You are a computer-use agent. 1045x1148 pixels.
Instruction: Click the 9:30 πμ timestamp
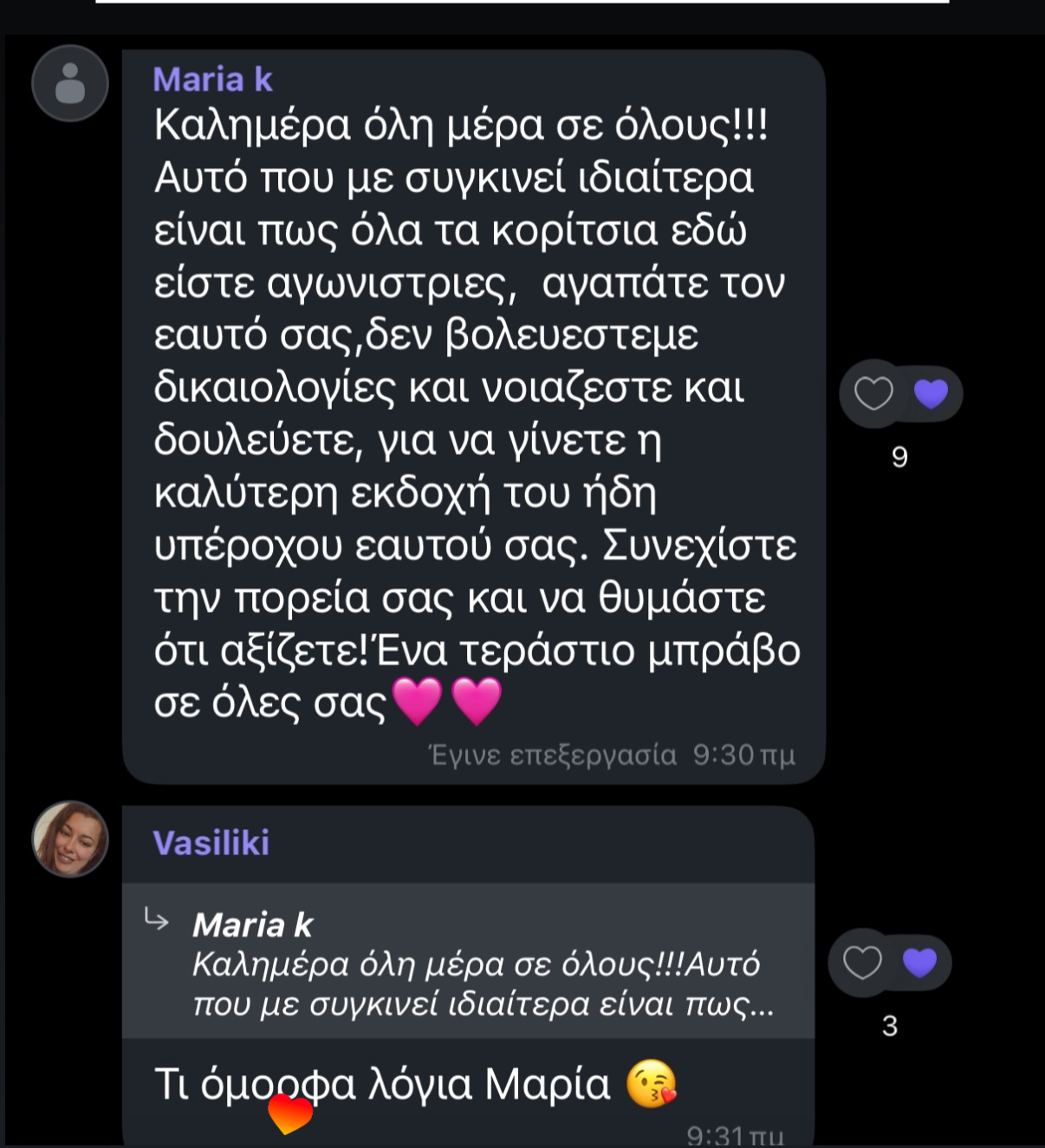click(743, 756)
